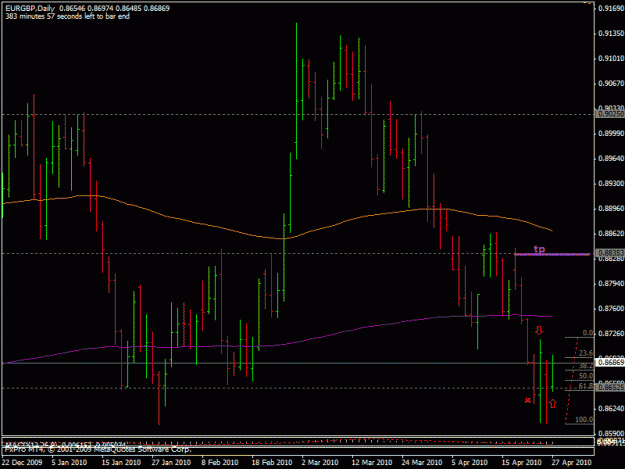
Task: Click the 5 Jan 2010 date label
Action: click(x=69, y=462)
